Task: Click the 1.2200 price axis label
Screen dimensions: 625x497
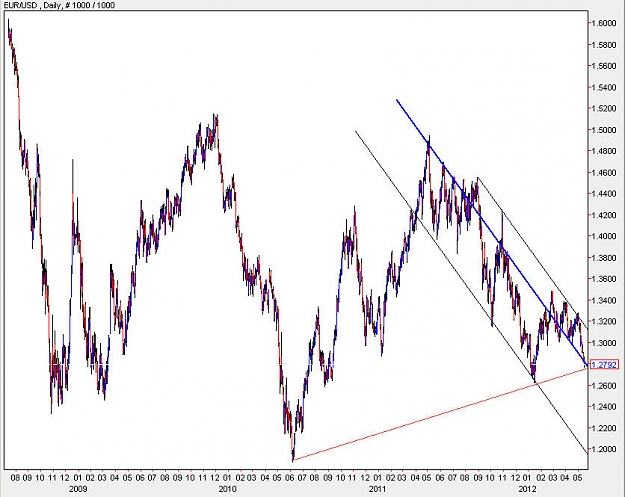Action: pyautogui.click(x=604, y=428)
